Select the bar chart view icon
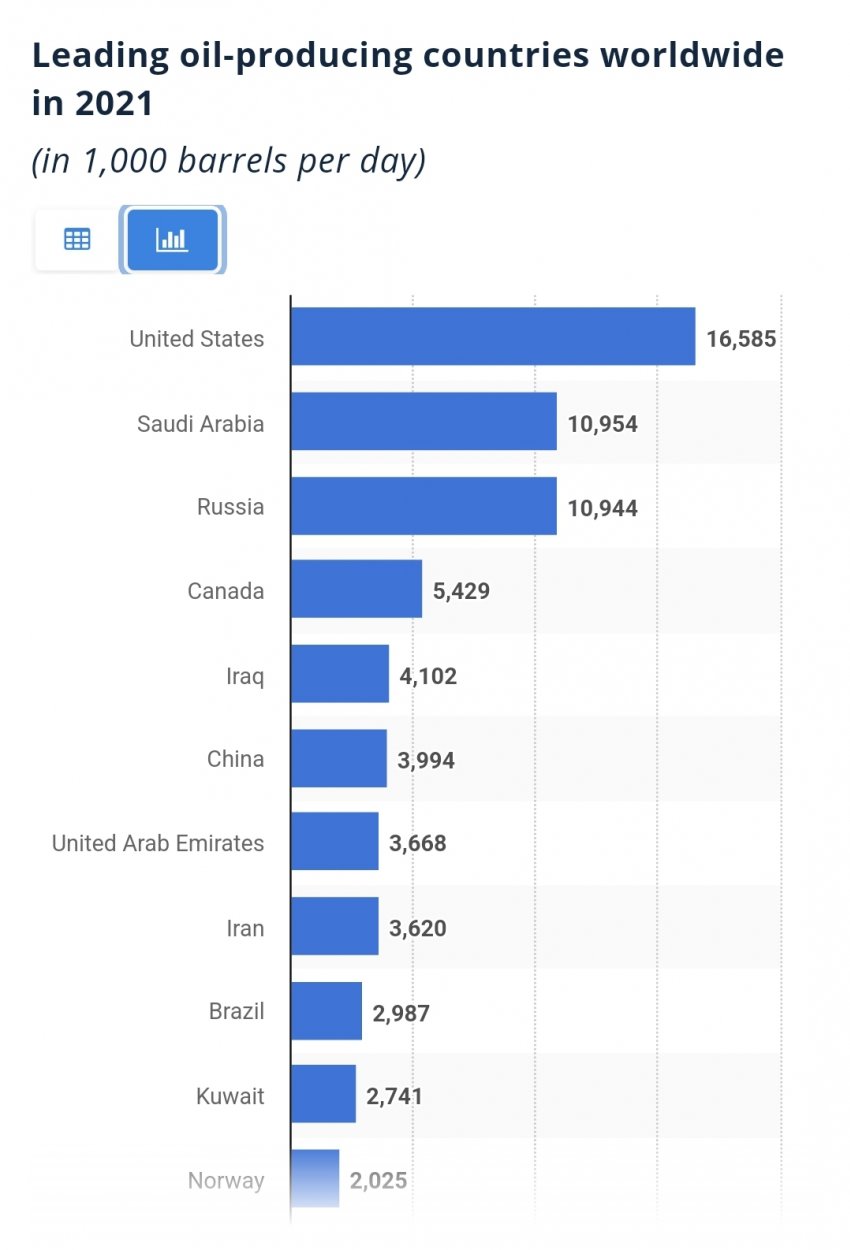 172,240
